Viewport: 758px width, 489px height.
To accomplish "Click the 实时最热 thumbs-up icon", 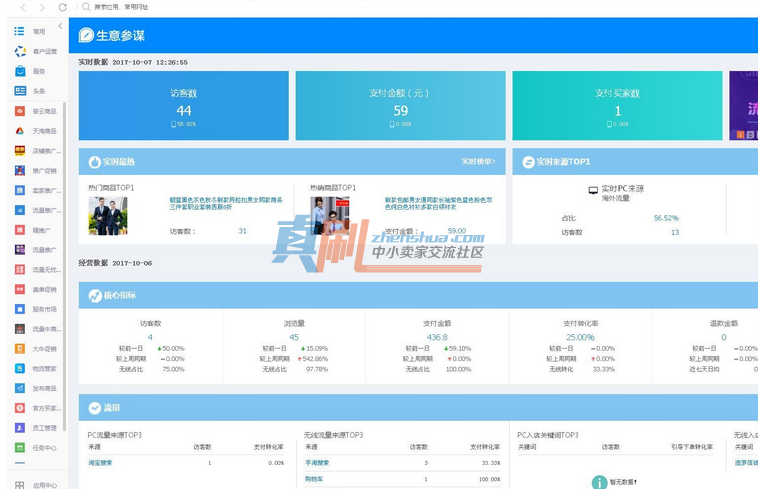I will pos(94,162).
